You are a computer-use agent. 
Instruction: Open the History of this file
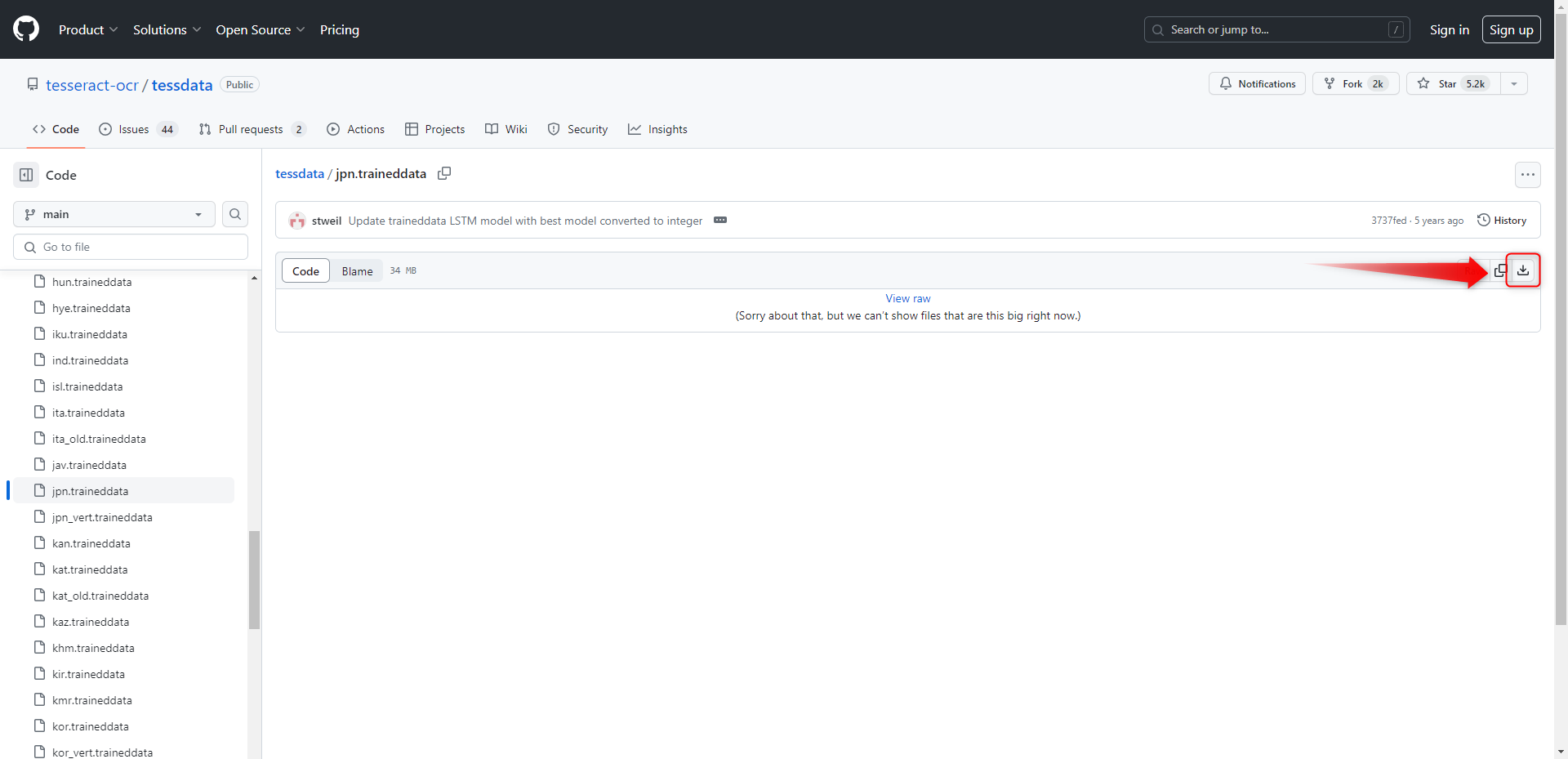point(1502,221)
